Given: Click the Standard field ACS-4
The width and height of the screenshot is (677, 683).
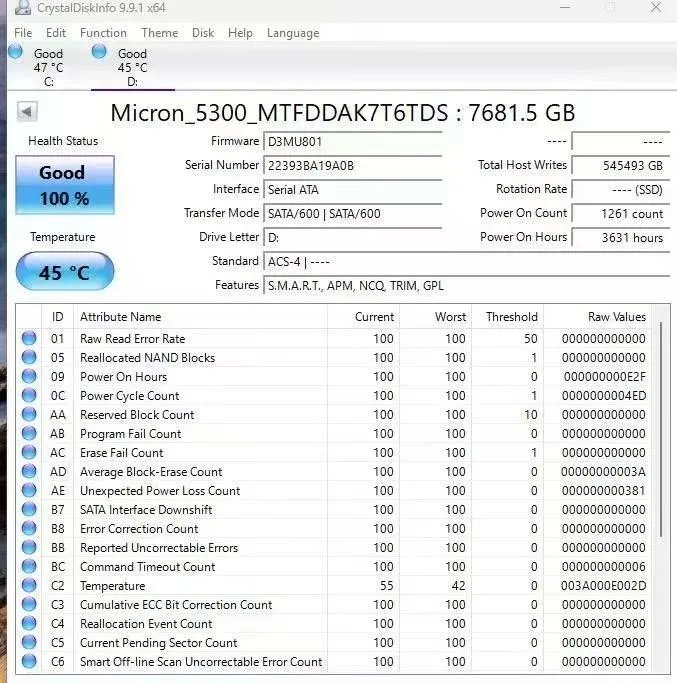Looking at the screenshot, I should coord(467,261).
